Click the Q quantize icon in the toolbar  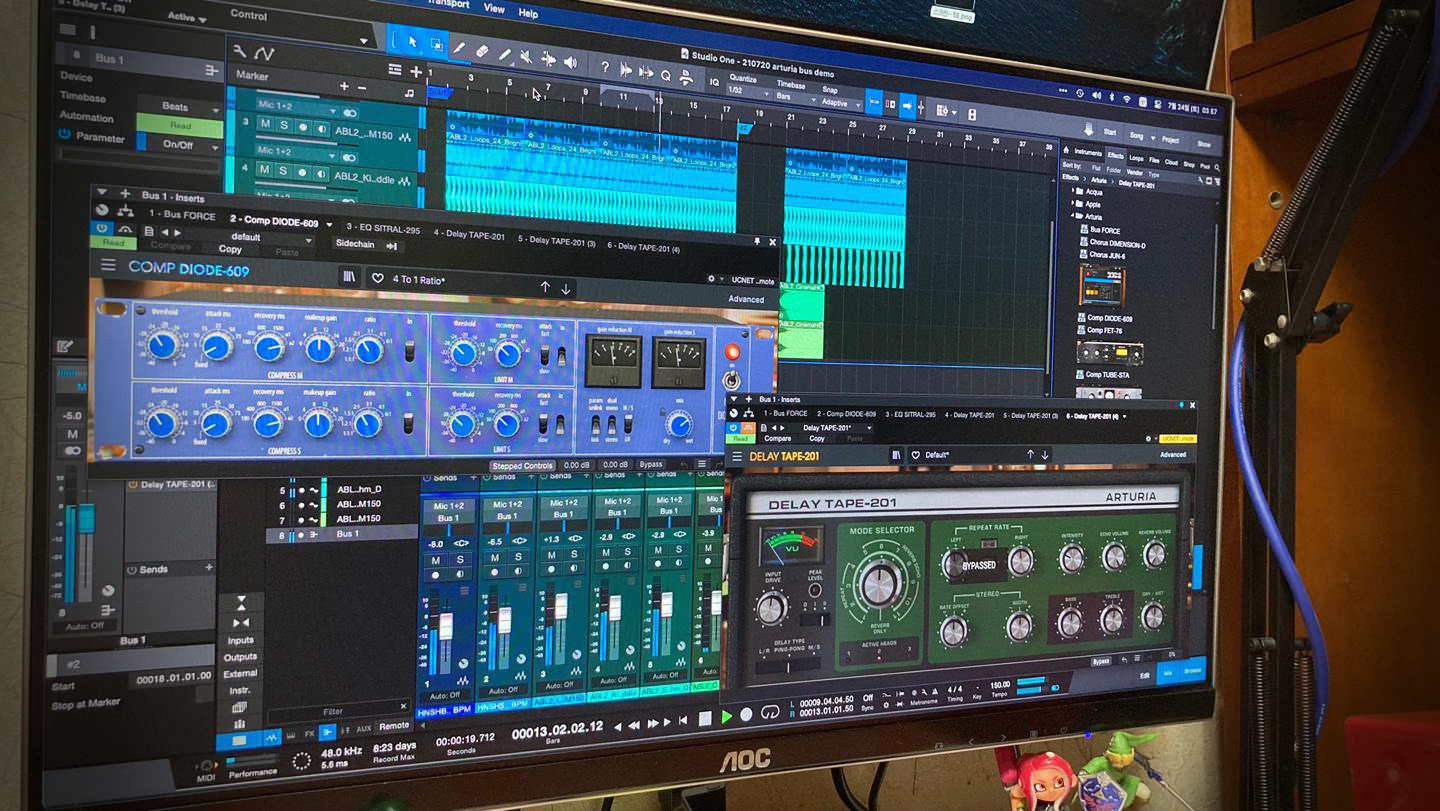coord(665,75)
